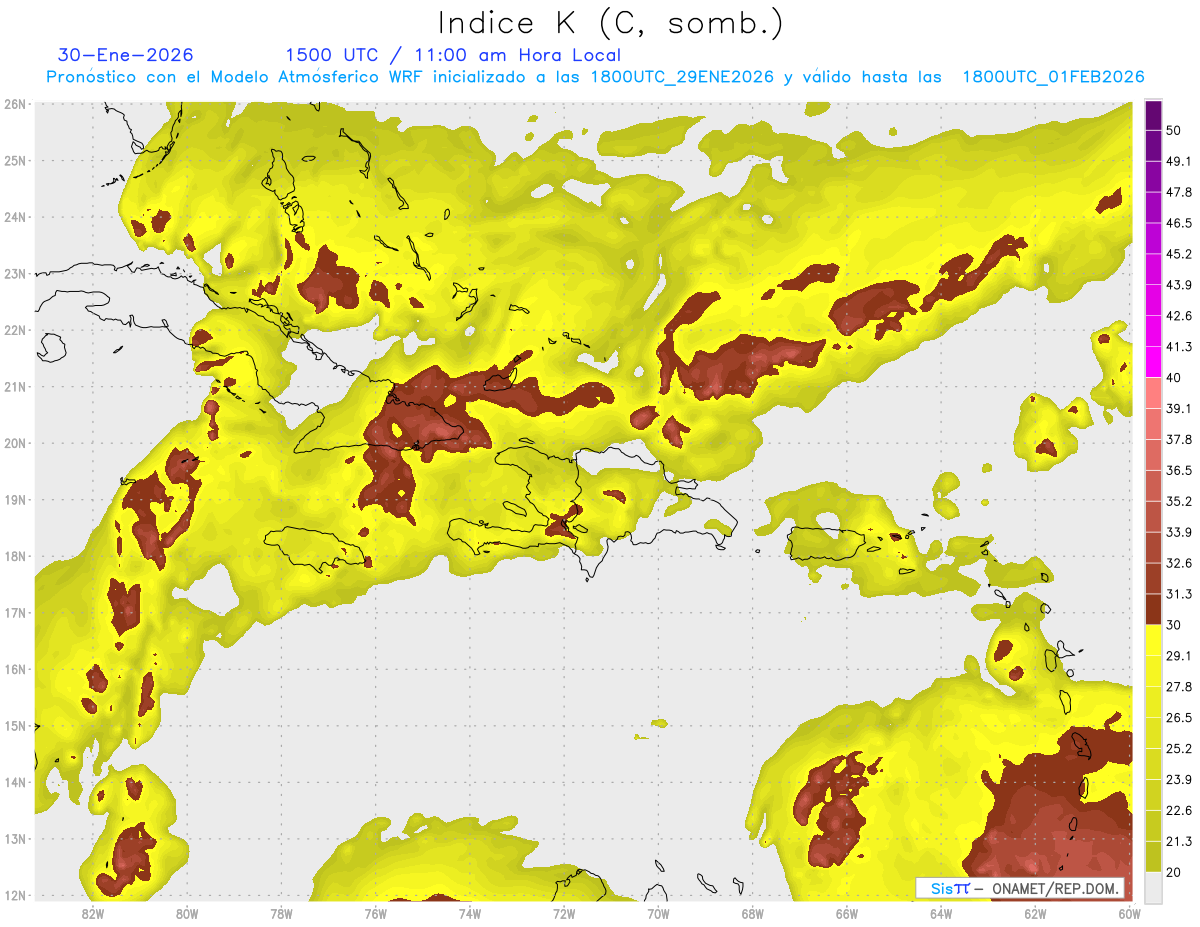Select the date text "30-Ene-2026"
The width and height of the screenshot is (1200, 927).
[126, 55]
